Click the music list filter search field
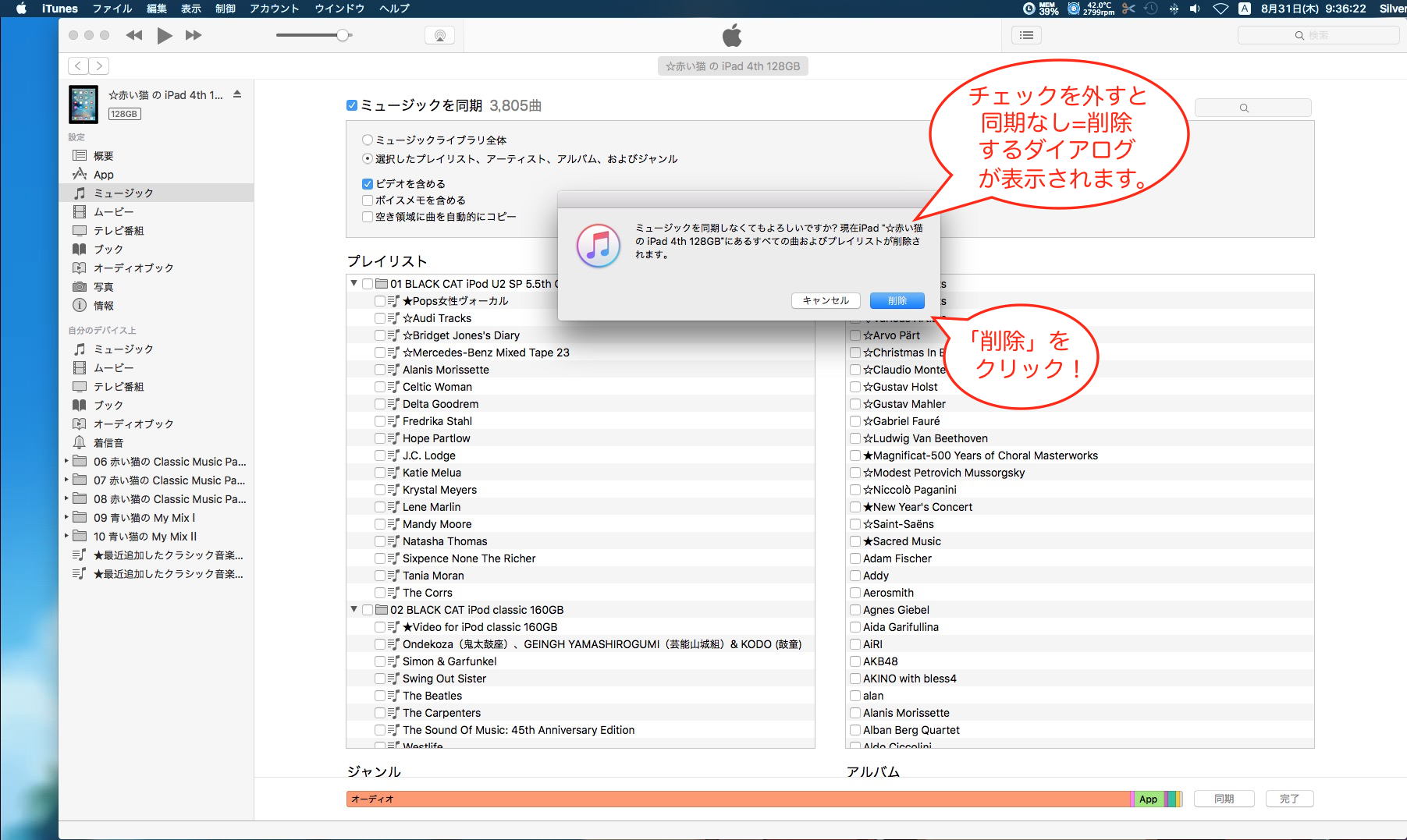Screen dimensions: 1407x840 (1252, 108)
